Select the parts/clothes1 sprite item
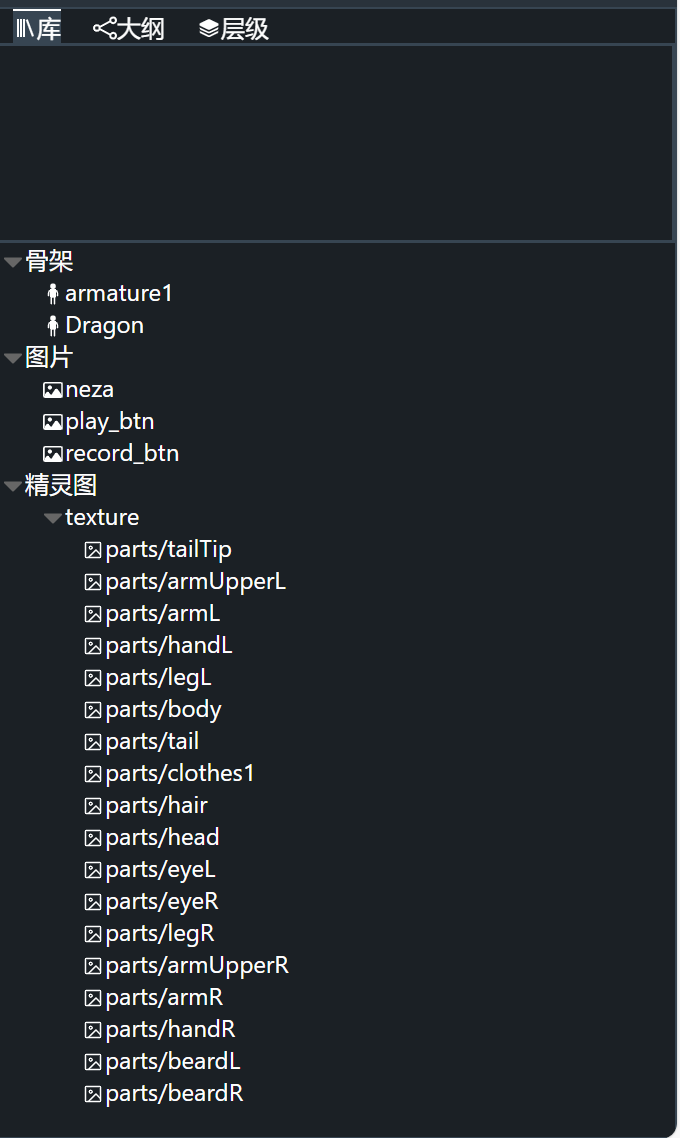680x1138 pixels. tap(170, 774)
